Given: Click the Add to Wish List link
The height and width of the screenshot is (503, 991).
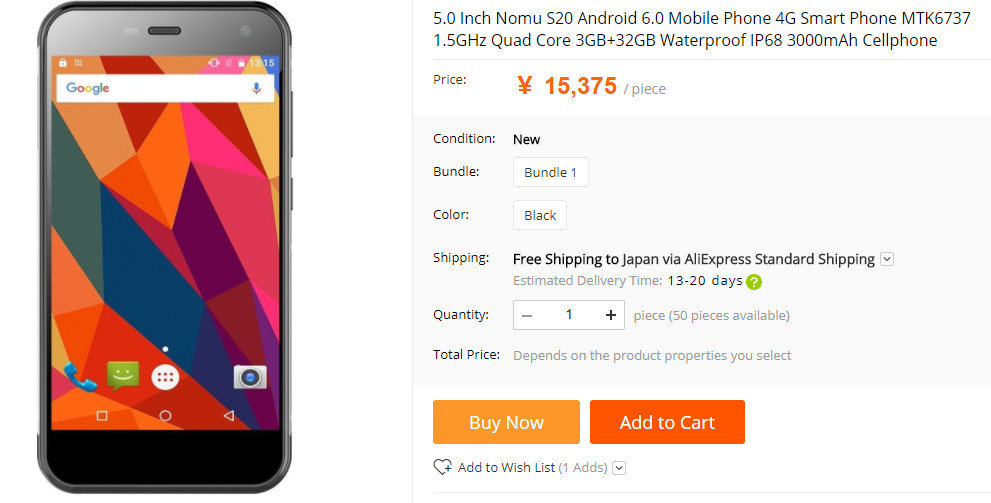Looking at the screenshot, I should (506, 468).
